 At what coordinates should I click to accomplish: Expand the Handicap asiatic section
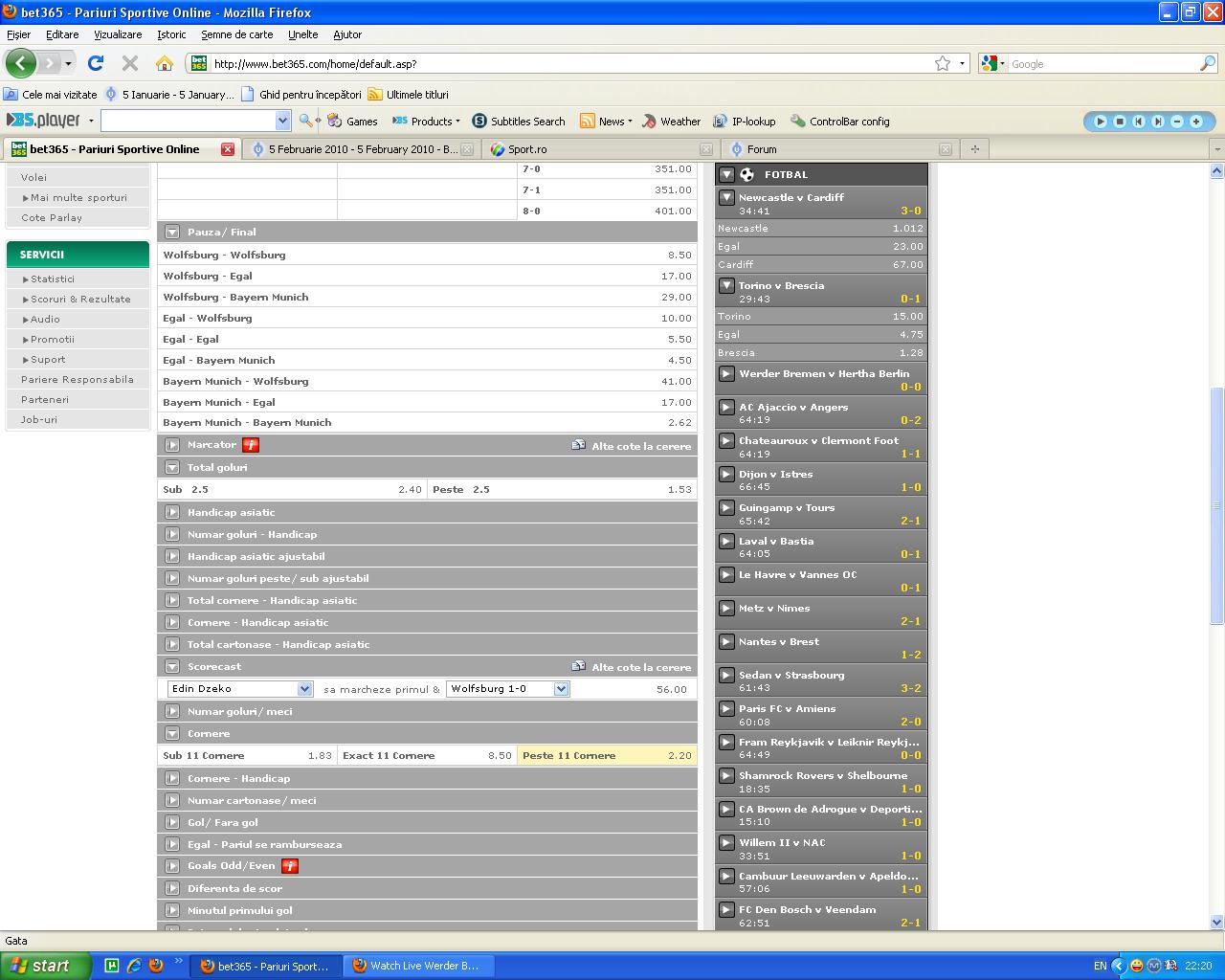tap(172, 512)
